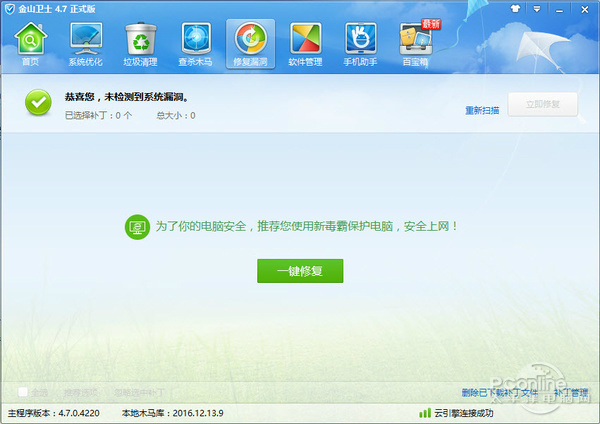The image size is (600, 424).
Task: Click the Kingsoft shield logo in title bar
Action: [x=10, y=9]
